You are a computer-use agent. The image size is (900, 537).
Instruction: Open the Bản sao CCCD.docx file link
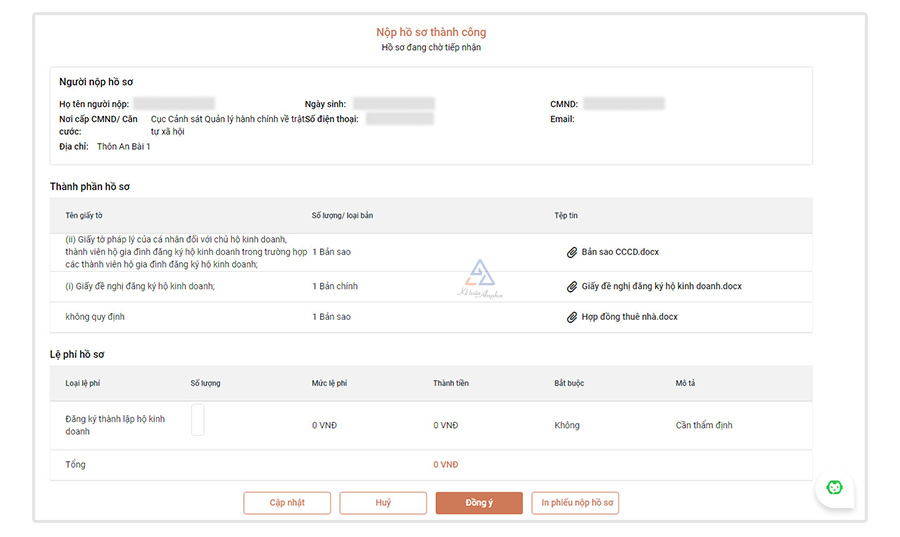[620, 252]
